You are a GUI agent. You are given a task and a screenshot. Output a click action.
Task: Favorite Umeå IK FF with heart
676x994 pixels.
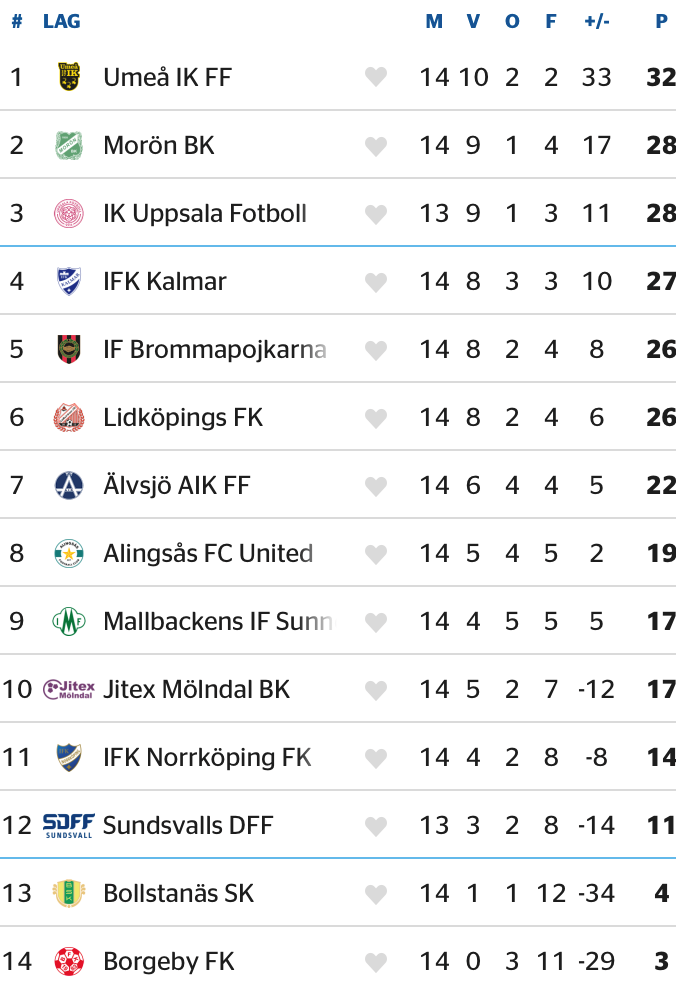376,77
